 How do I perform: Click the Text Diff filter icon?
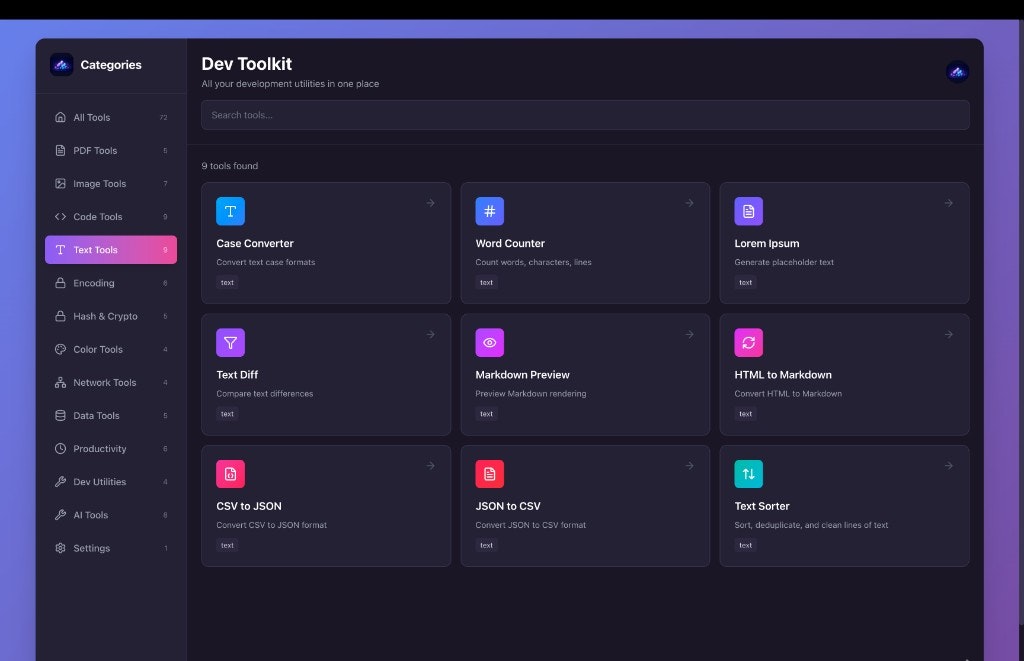click(x=230, y=342)
